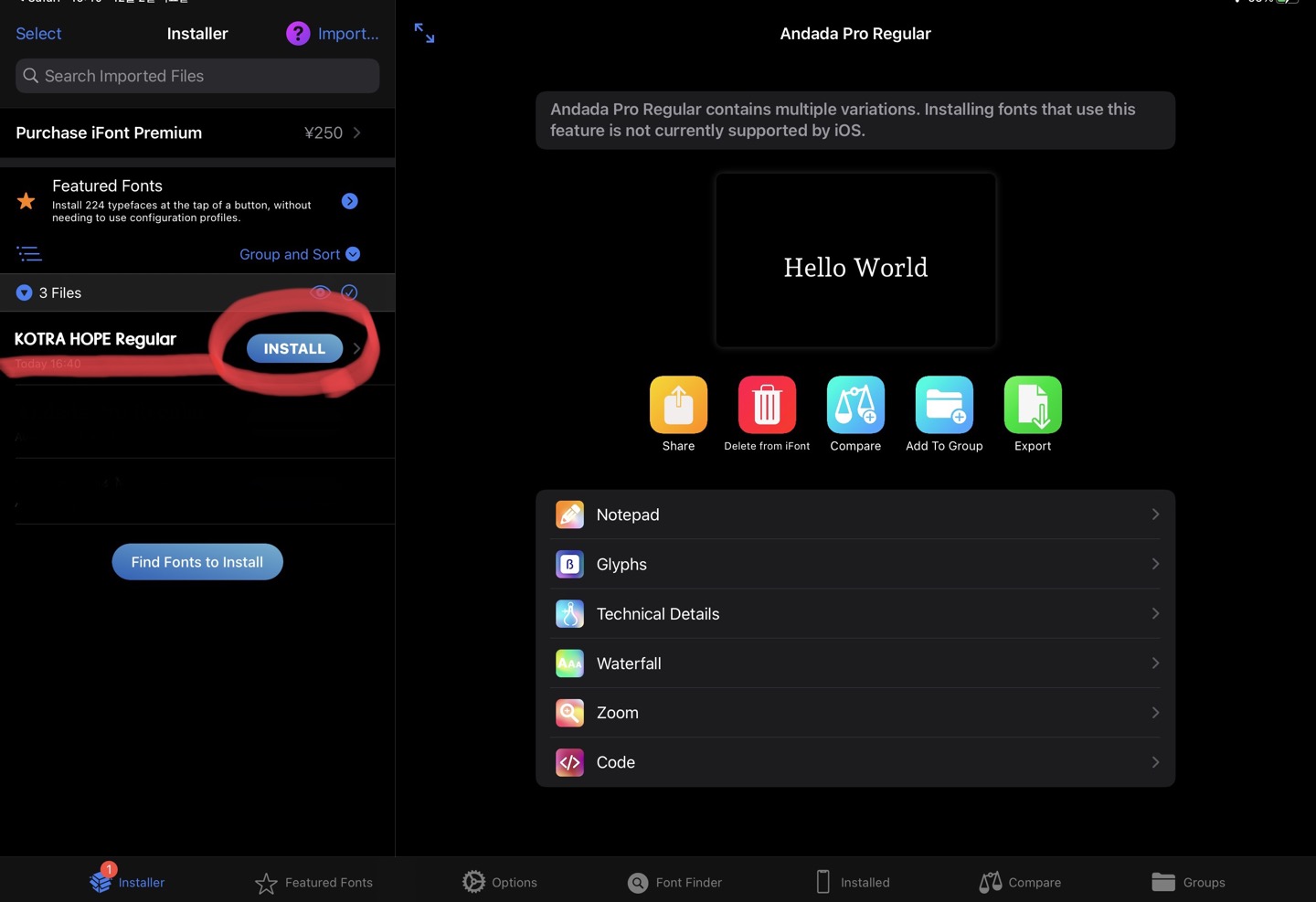Tap the Add To Group folder icon
The image size is (1316, 902).
[944, 404]
